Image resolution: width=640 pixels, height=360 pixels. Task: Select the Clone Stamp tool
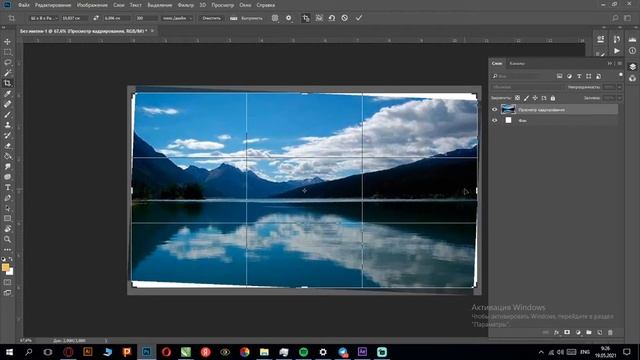click(7, 125)
